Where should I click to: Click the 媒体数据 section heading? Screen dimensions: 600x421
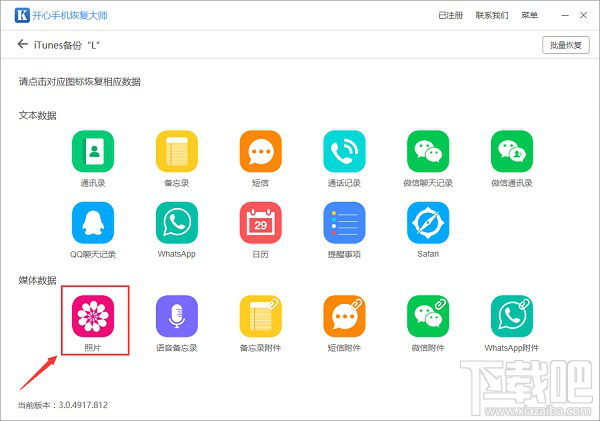(38, 281)
